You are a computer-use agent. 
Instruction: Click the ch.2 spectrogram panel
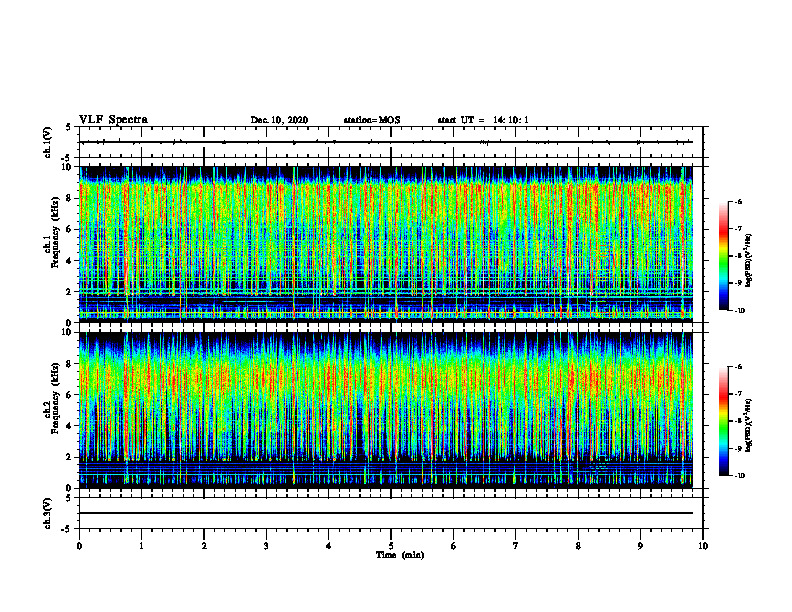[x=386, y=410]
